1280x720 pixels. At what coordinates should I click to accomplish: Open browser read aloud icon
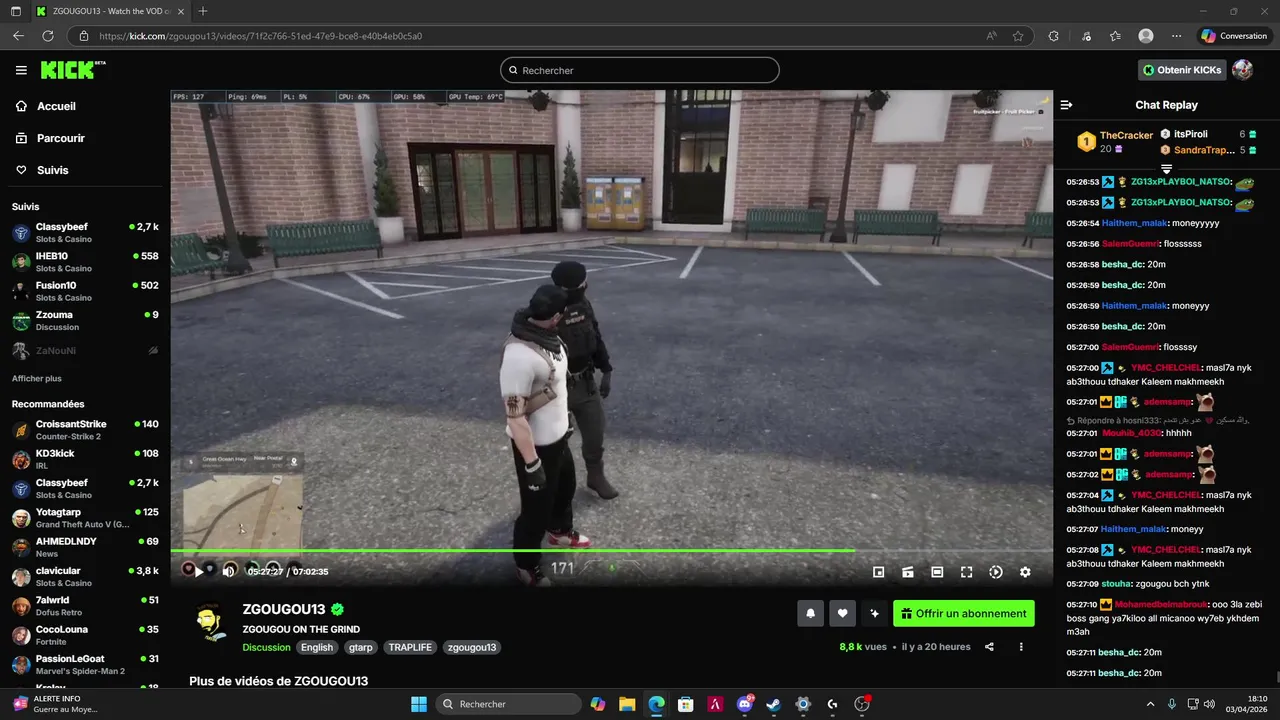coord(991,36)
